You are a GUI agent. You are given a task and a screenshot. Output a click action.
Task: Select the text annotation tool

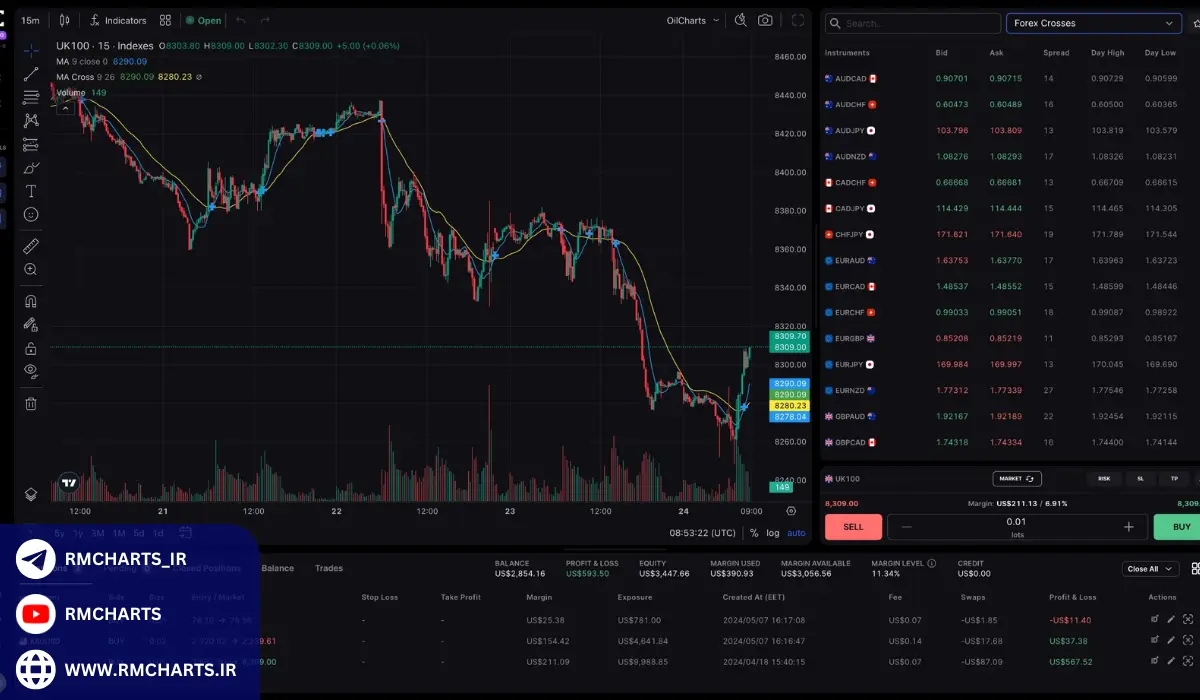(x=31, y=191)
